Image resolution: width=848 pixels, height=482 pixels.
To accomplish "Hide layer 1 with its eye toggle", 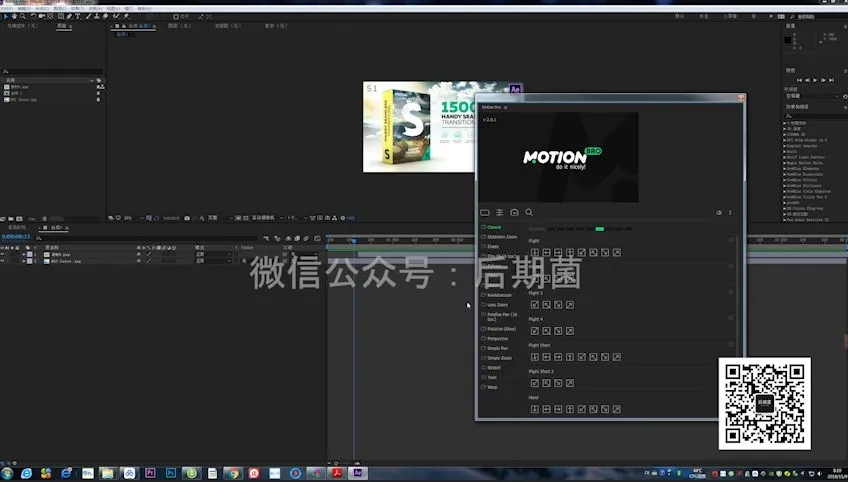I will pyautogui.click(x=2, y=254).
